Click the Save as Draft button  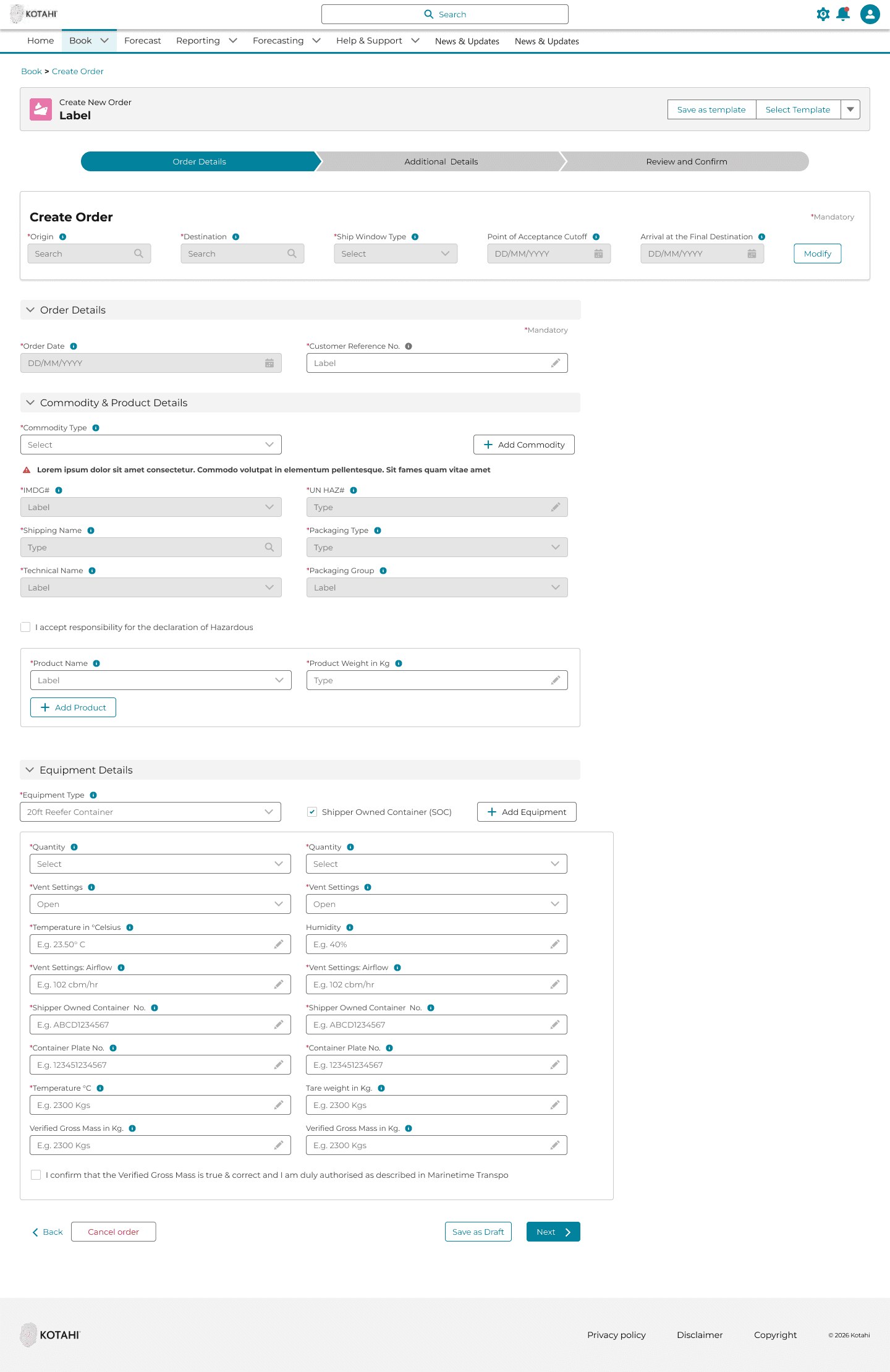tap(478, 1232)
